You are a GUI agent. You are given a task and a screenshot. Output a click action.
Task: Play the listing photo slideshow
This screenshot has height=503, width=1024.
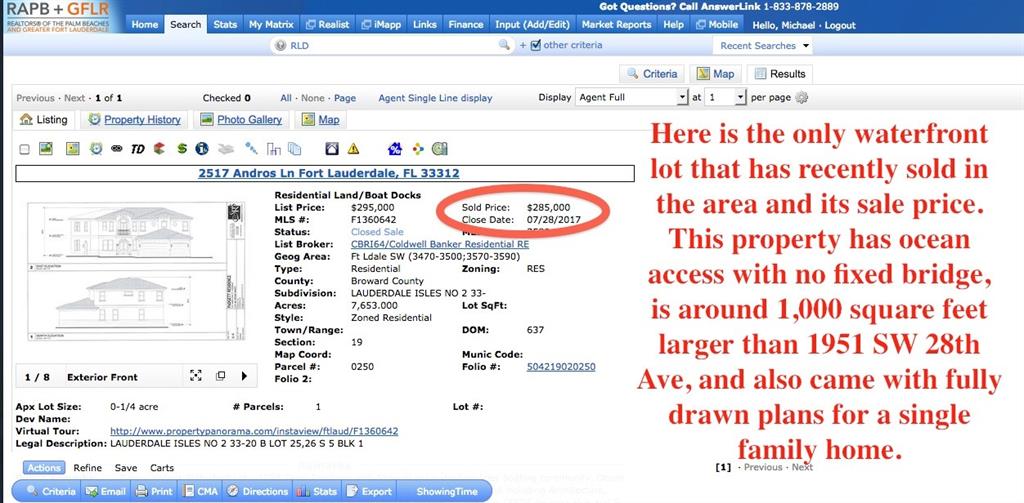tap(243, 377)
